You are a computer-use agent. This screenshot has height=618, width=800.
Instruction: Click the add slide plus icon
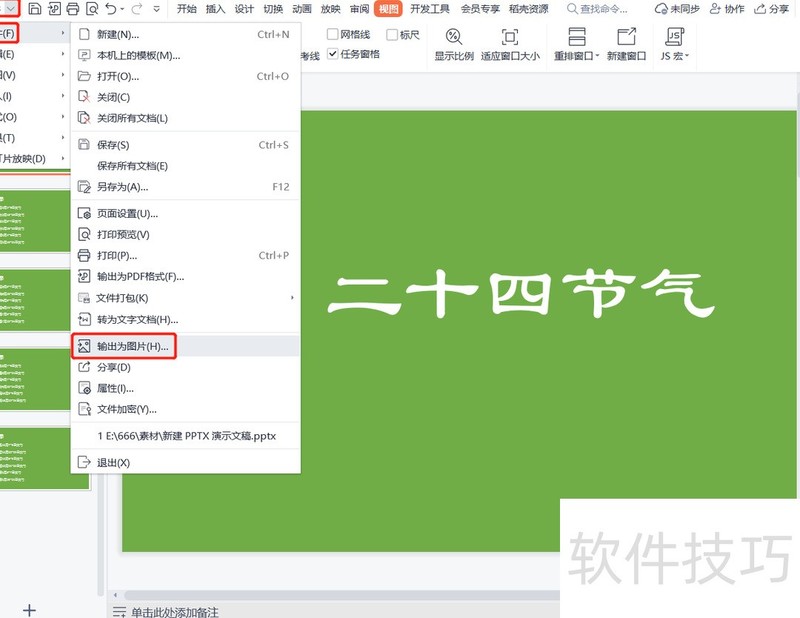click(x=29, y=609)
